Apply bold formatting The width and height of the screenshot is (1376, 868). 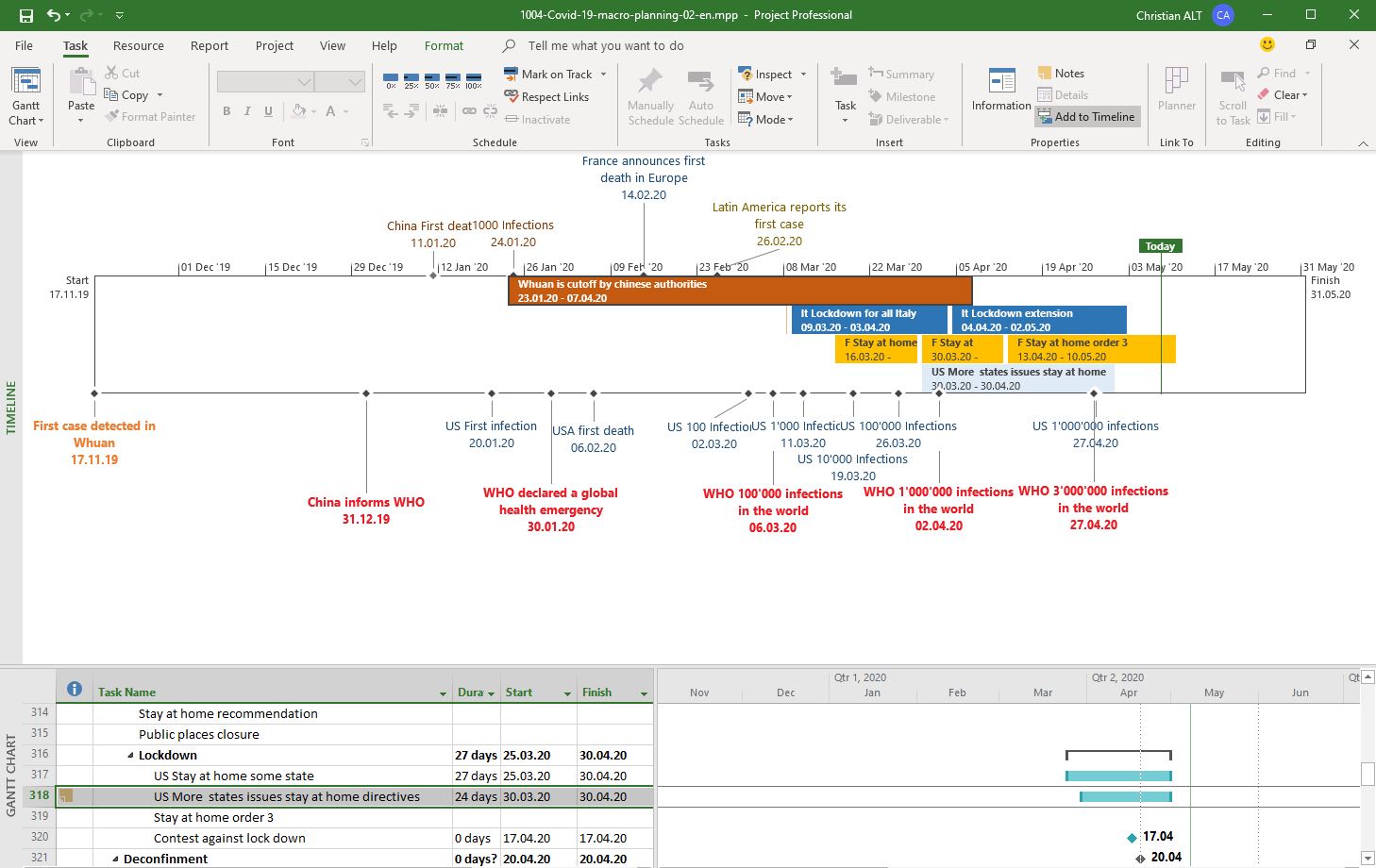pos(227,111)
